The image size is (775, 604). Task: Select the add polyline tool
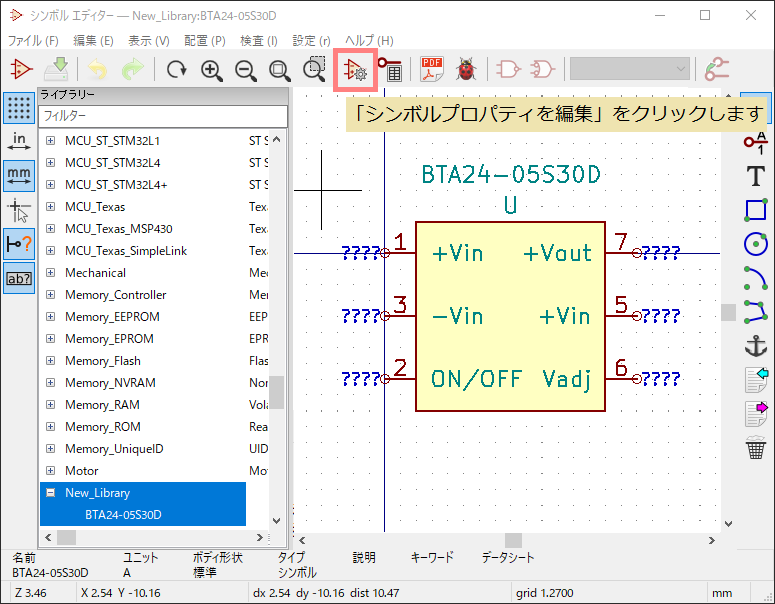click(x=756, y=311)
